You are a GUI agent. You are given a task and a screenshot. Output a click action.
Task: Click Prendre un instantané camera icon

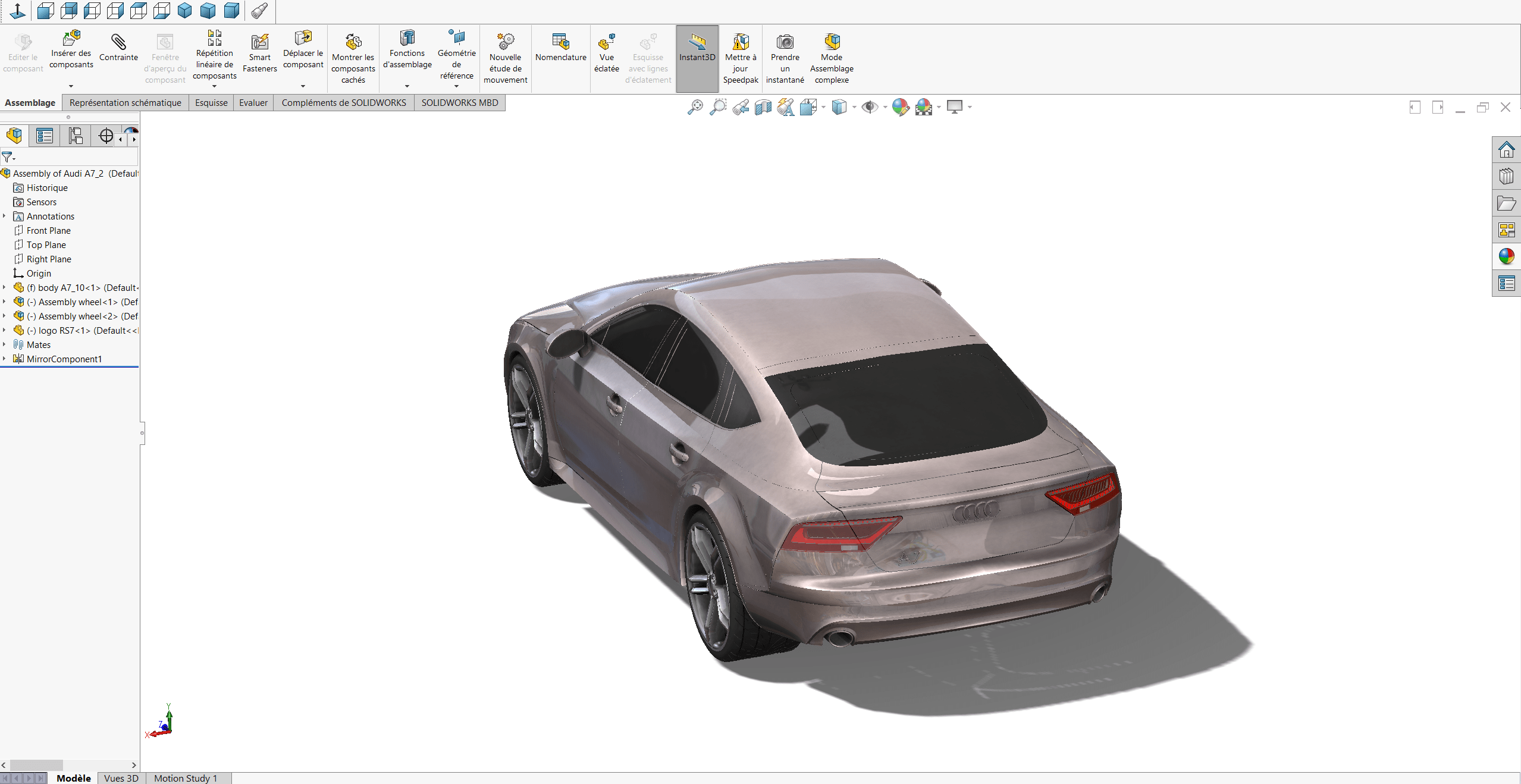[785, 58]
